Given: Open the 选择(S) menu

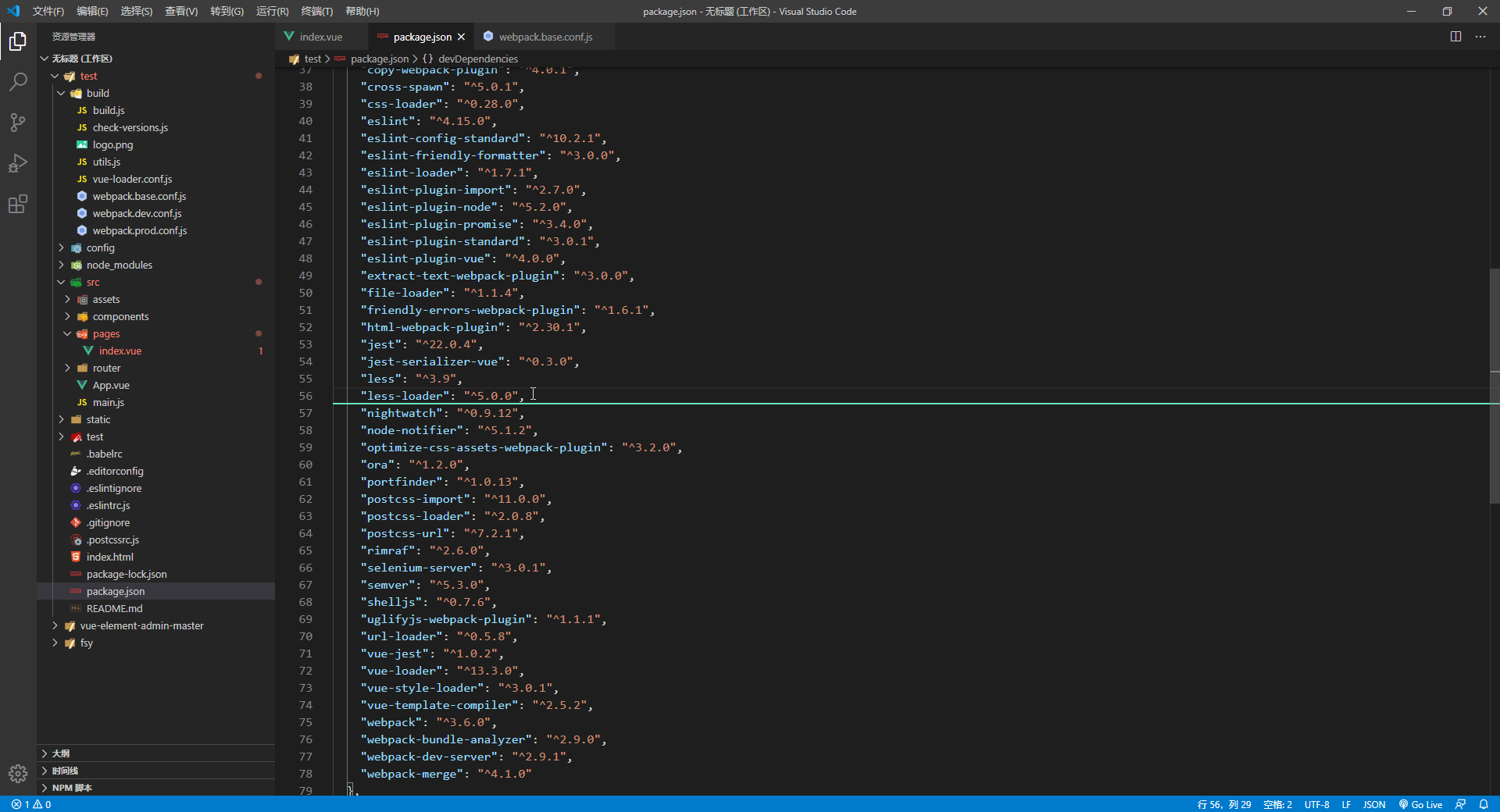Looking at the screenshot, I should [137, 11].
